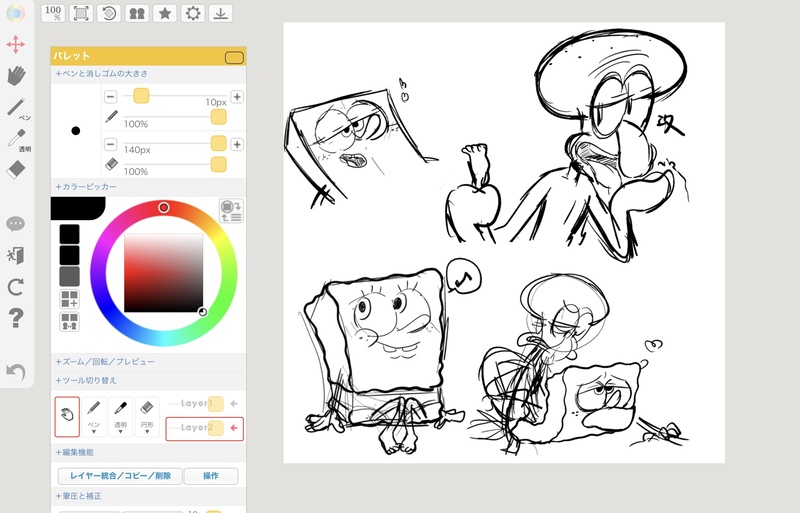Click the eraser opacity 100% slider handle
800x513 pixels.
[x=218, y=164]
